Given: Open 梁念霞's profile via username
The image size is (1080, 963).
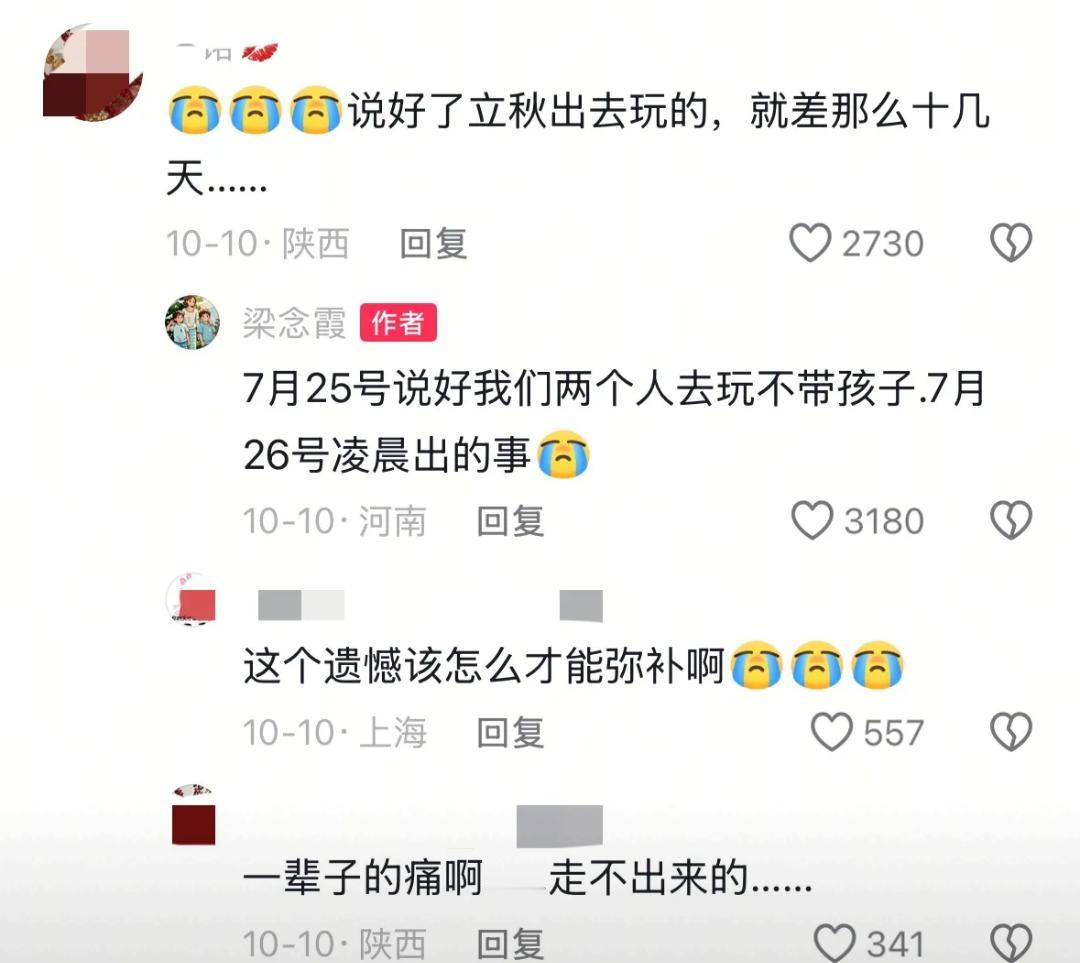Looking at the screenshot, I should pos(294,322).
